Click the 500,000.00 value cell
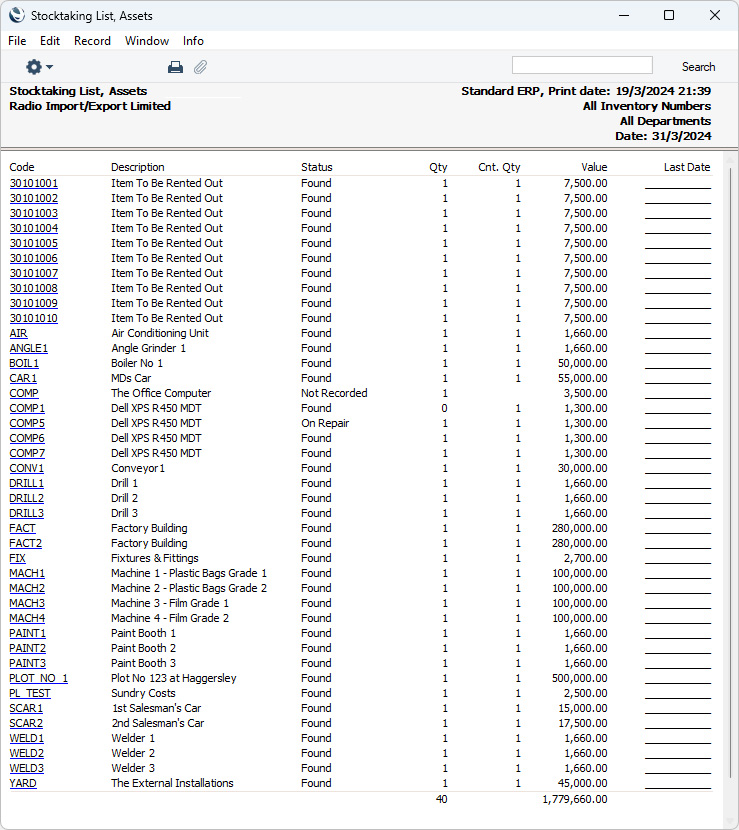Screen dimensions: 739x830 tap(580, 679)
